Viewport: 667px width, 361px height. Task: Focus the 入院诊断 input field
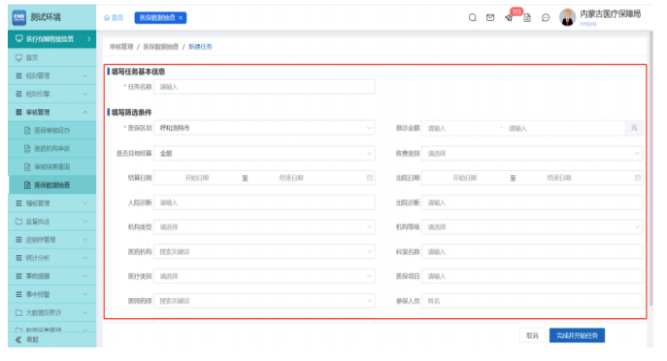point(264,203)
